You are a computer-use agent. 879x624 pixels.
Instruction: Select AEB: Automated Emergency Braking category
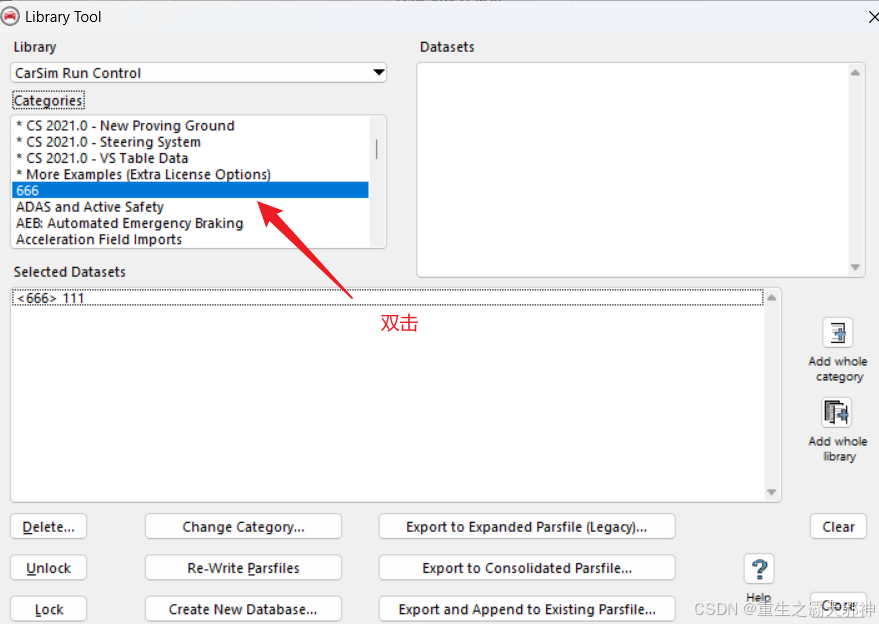(190, 223)
